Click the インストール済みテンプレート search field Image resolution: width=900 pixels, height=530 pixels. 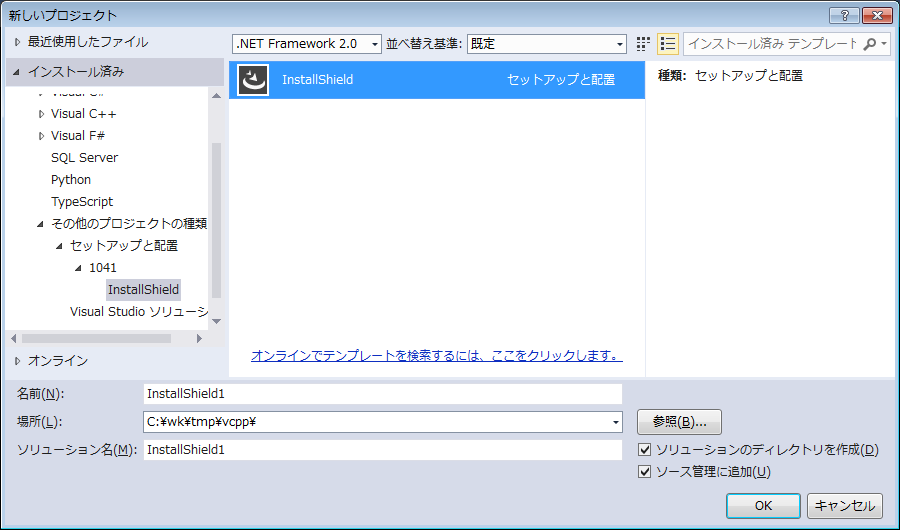[773, 44]
